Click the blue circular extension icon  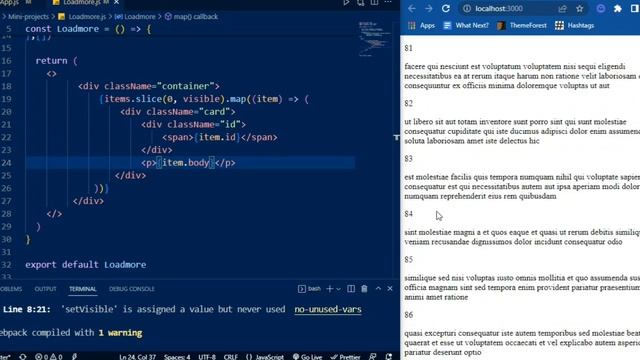[x=601, y=9]
